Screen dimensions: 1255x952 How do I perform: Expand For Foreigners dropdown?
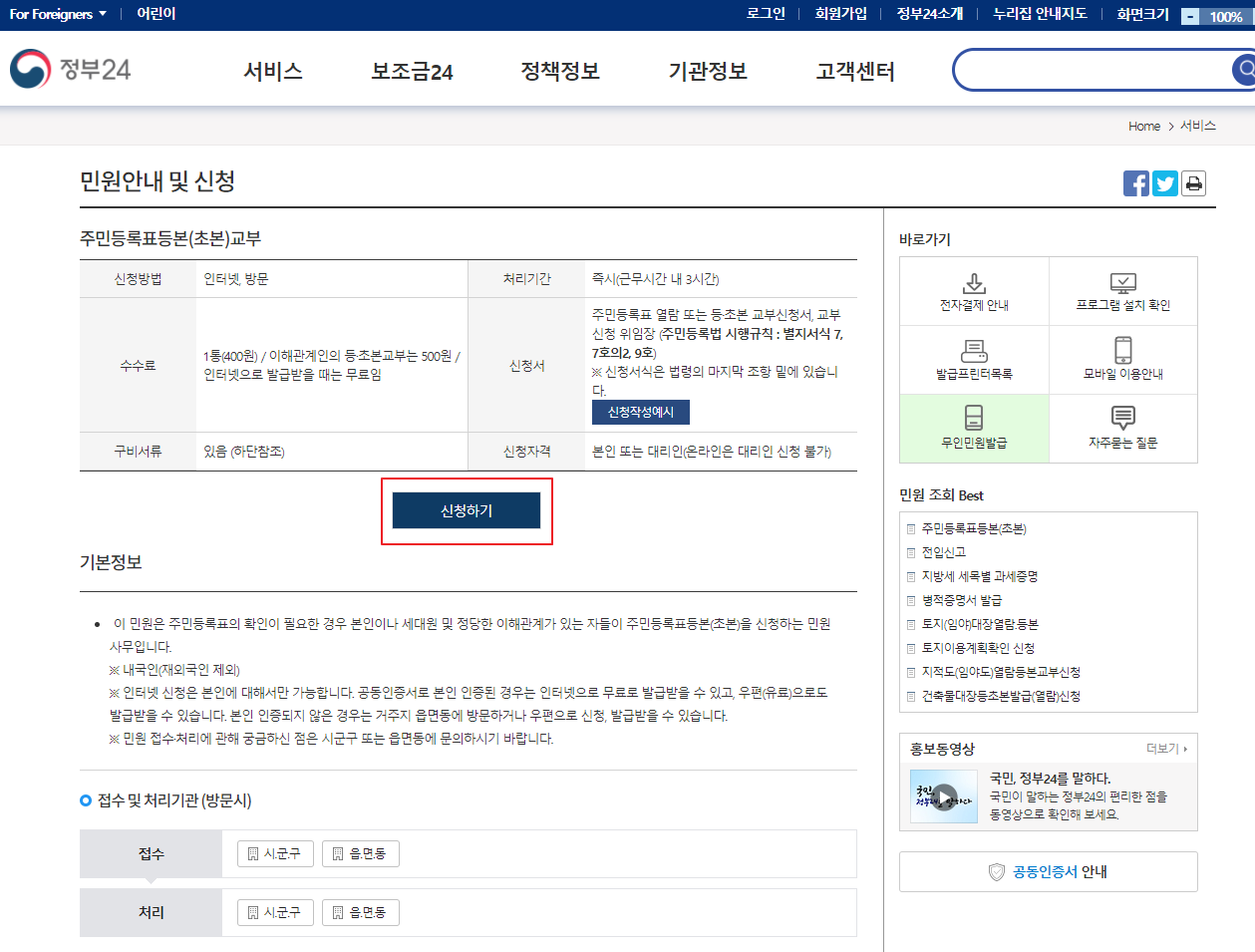point(58,14)
